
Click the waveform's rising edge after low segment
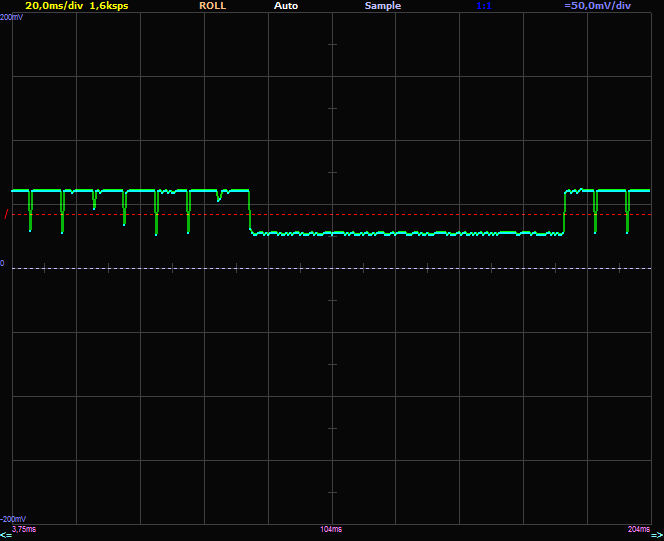(565, 212)
